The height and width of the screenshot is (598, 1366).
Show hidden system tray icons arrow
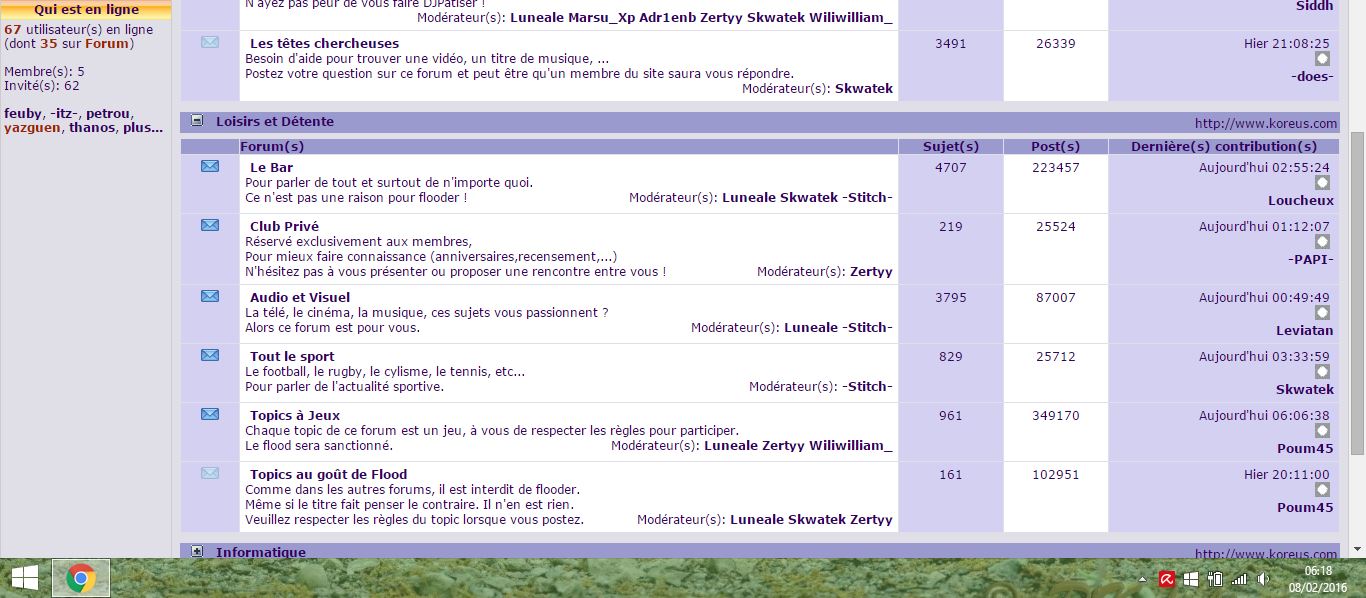(x=1142, y=579)
